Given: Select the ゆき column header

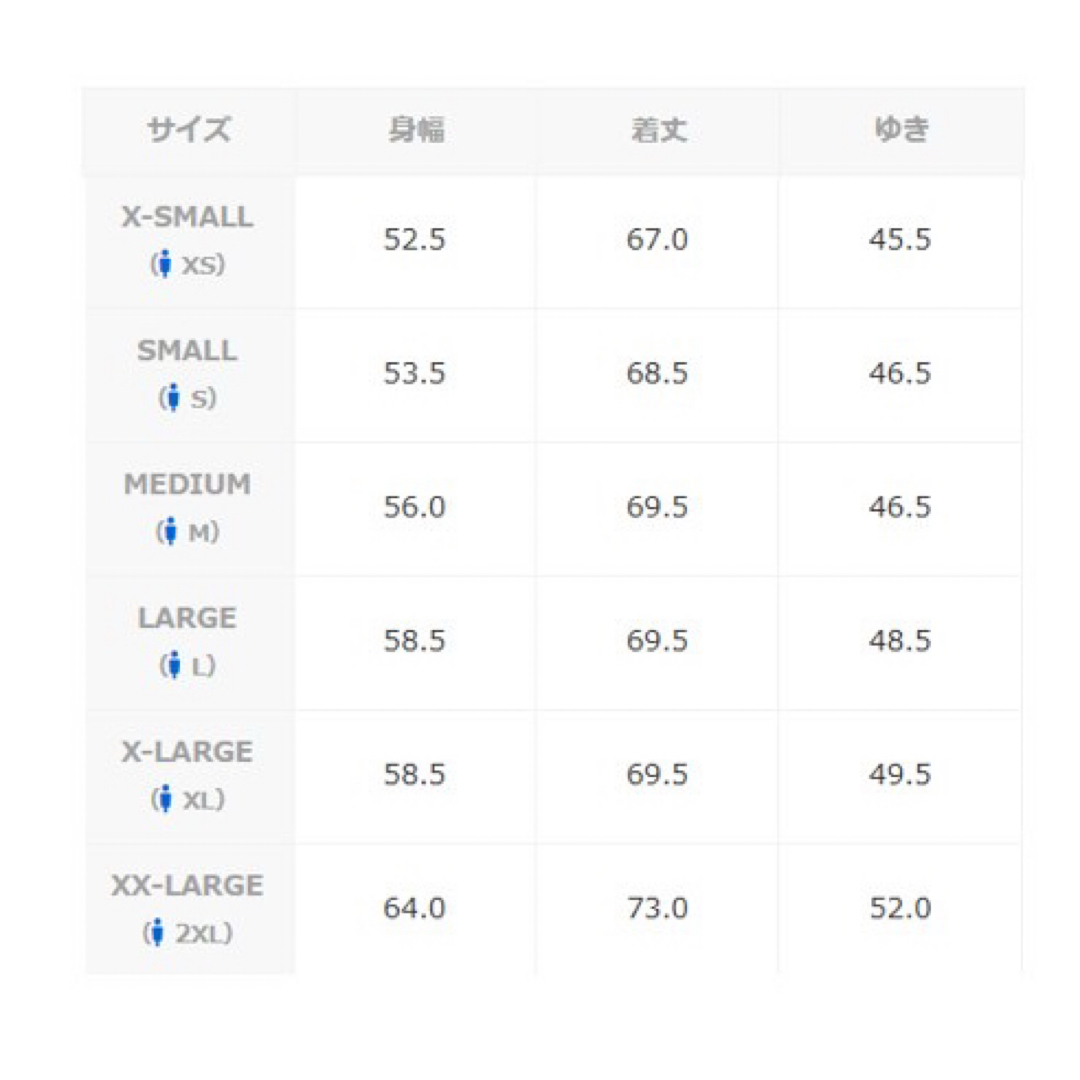Looking at the screenshot, I should point(901,129).
